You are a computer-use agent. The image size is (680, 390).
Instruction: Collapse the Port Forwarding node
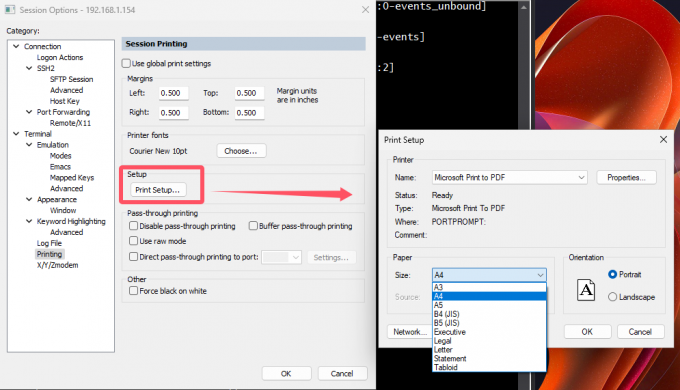click(29, 112)
